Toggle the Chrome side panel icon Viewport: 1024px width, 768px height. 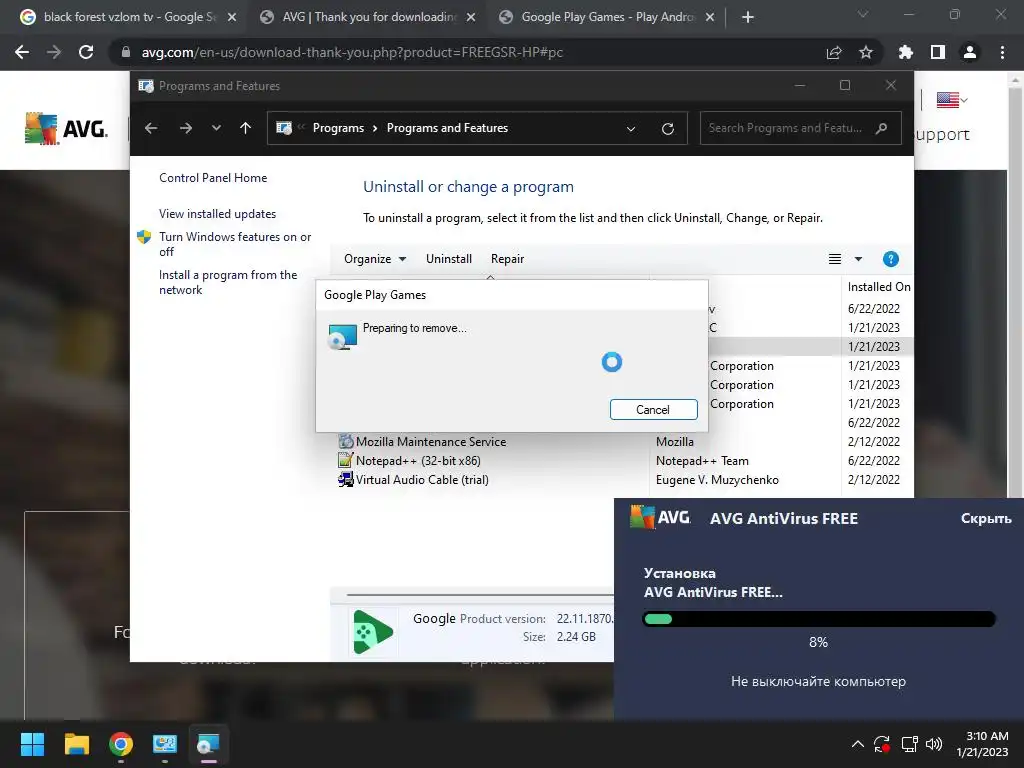coord(937,52)
